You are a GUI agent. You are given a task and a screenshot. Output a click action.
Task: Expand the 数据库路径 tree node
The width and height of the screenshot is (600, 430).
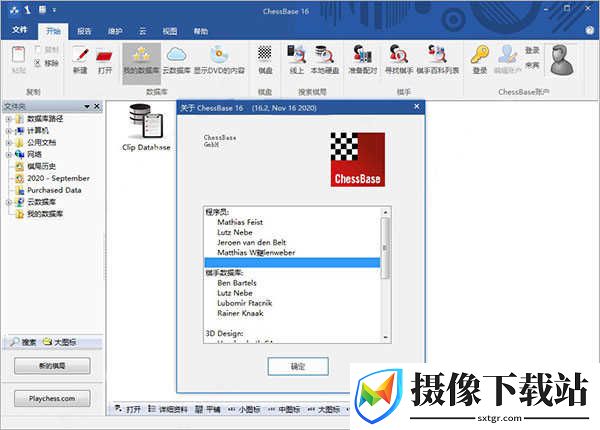[9, 119]
